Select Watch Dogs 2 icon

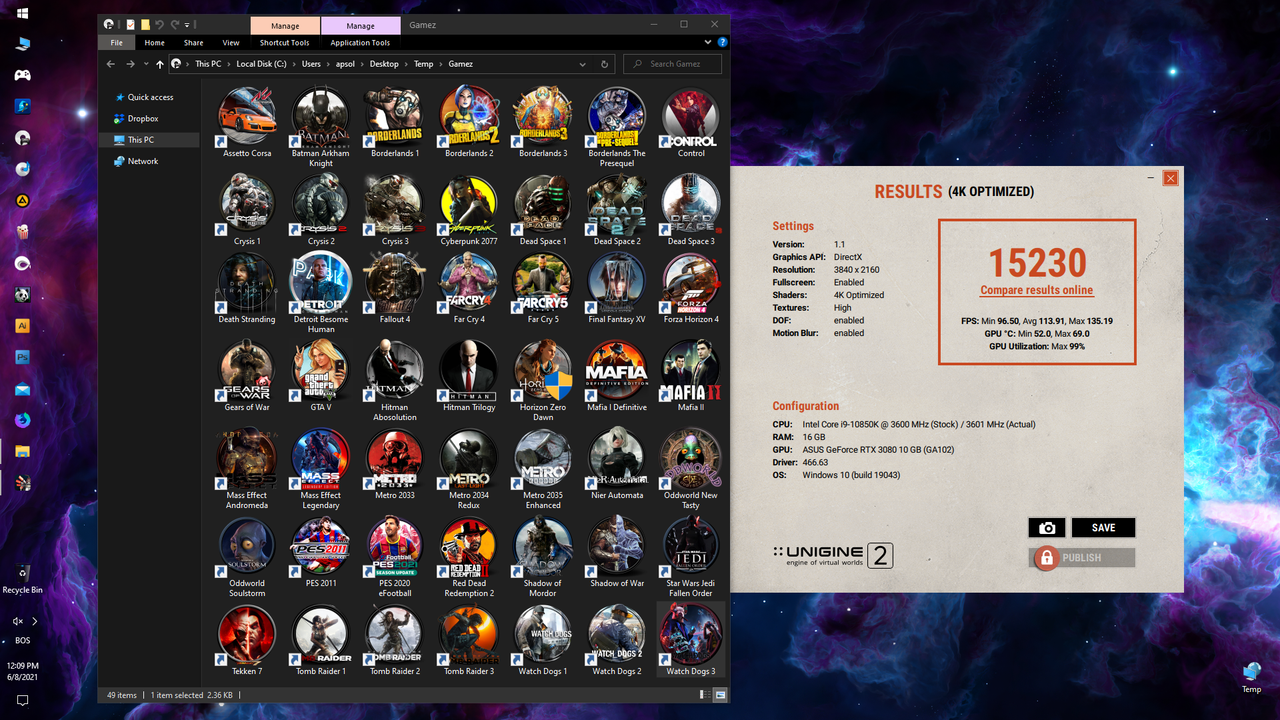tap(617, 640)
